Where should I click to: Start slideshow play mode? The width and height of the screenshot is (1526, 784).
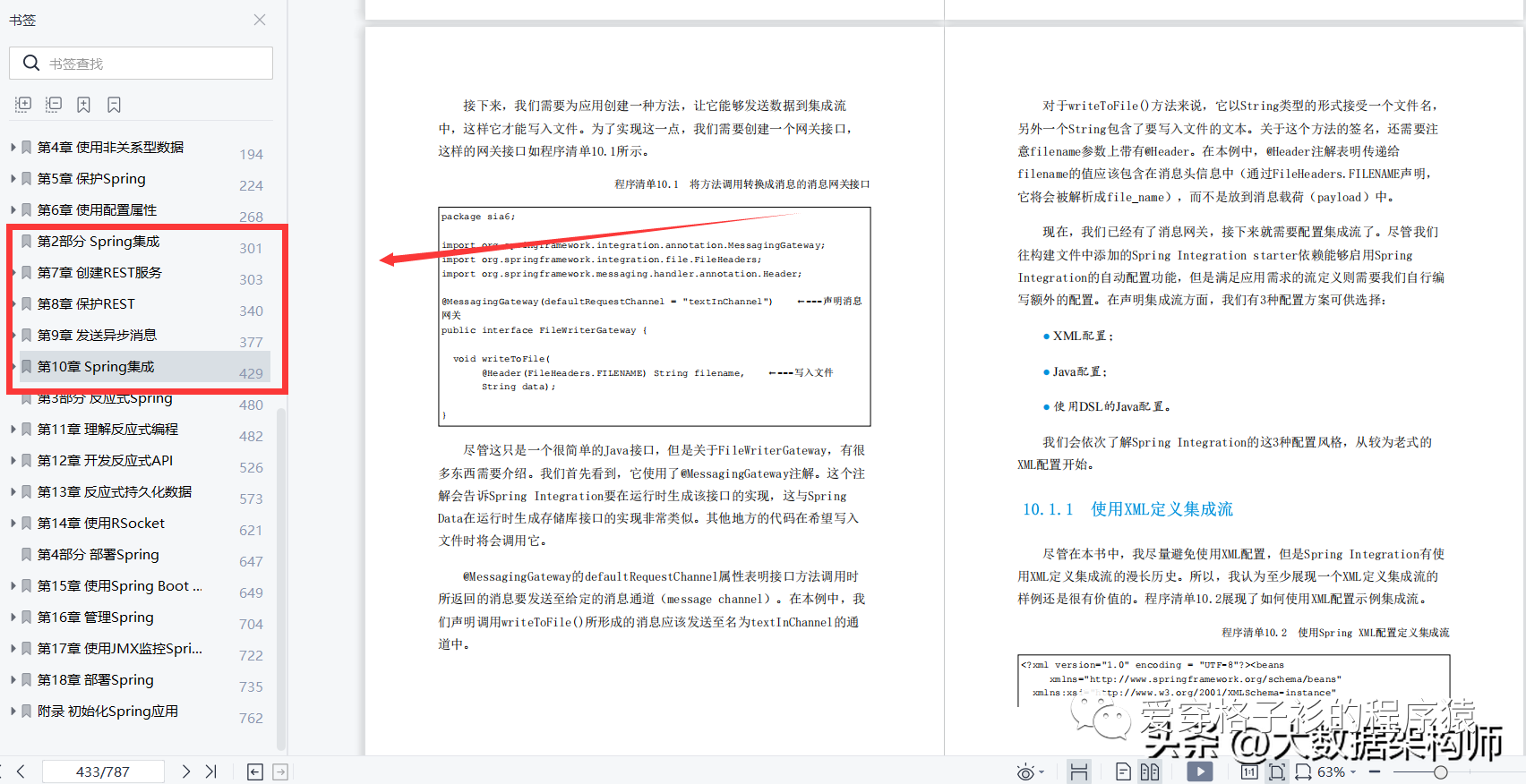pyautogui.click(x=1200, y=771)
